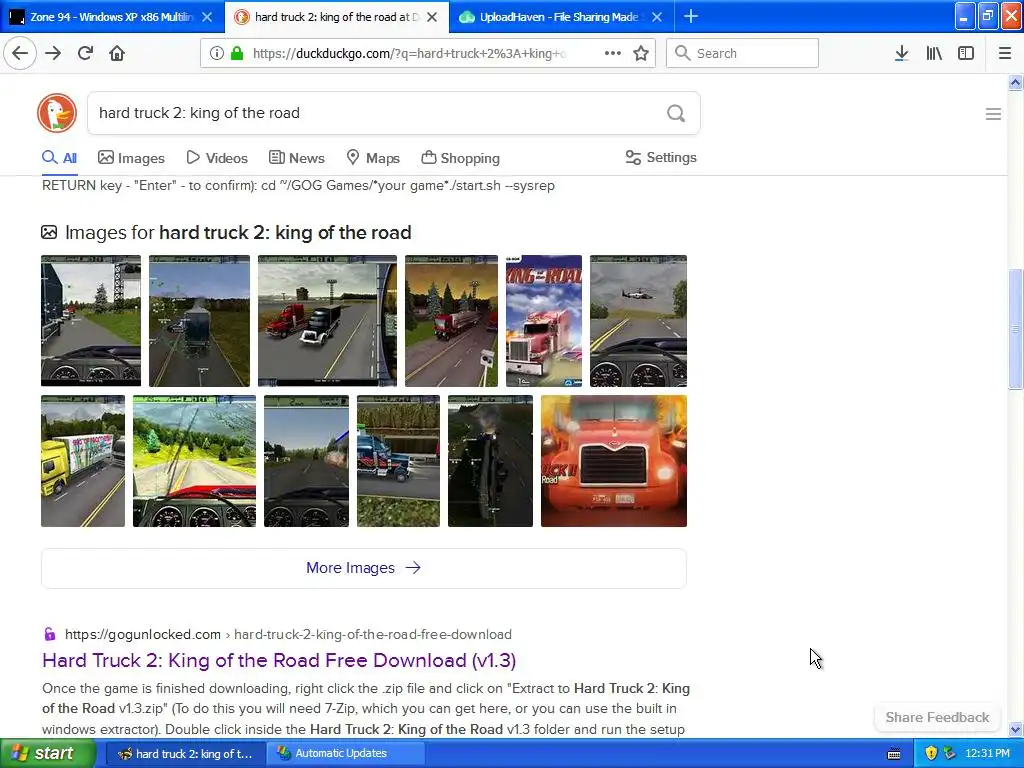This screenshot has height=768, width=1024.
Task: Select the All results tab
Action: point(59,158)
